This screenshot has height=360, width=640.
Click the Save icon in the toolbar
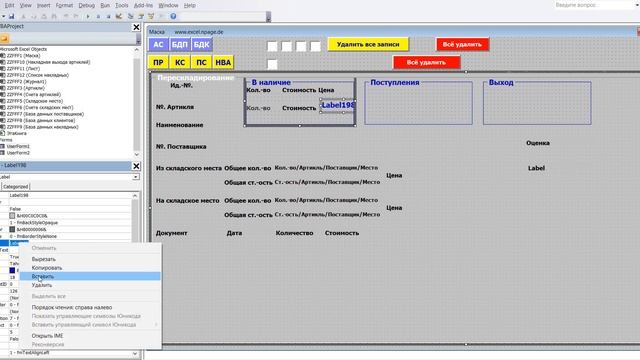coord(12,16)
